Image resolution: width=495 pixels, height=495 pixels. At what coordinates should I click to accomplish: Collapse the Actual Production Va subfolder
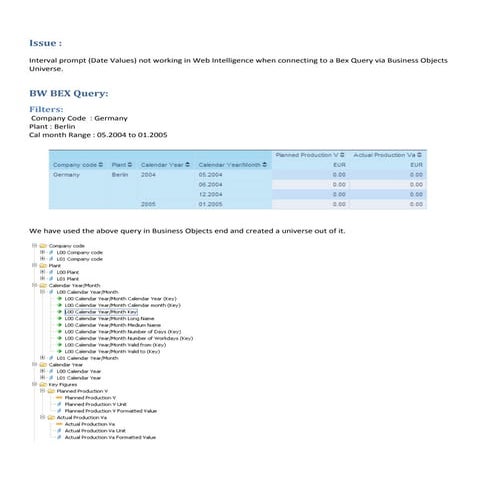42,417
